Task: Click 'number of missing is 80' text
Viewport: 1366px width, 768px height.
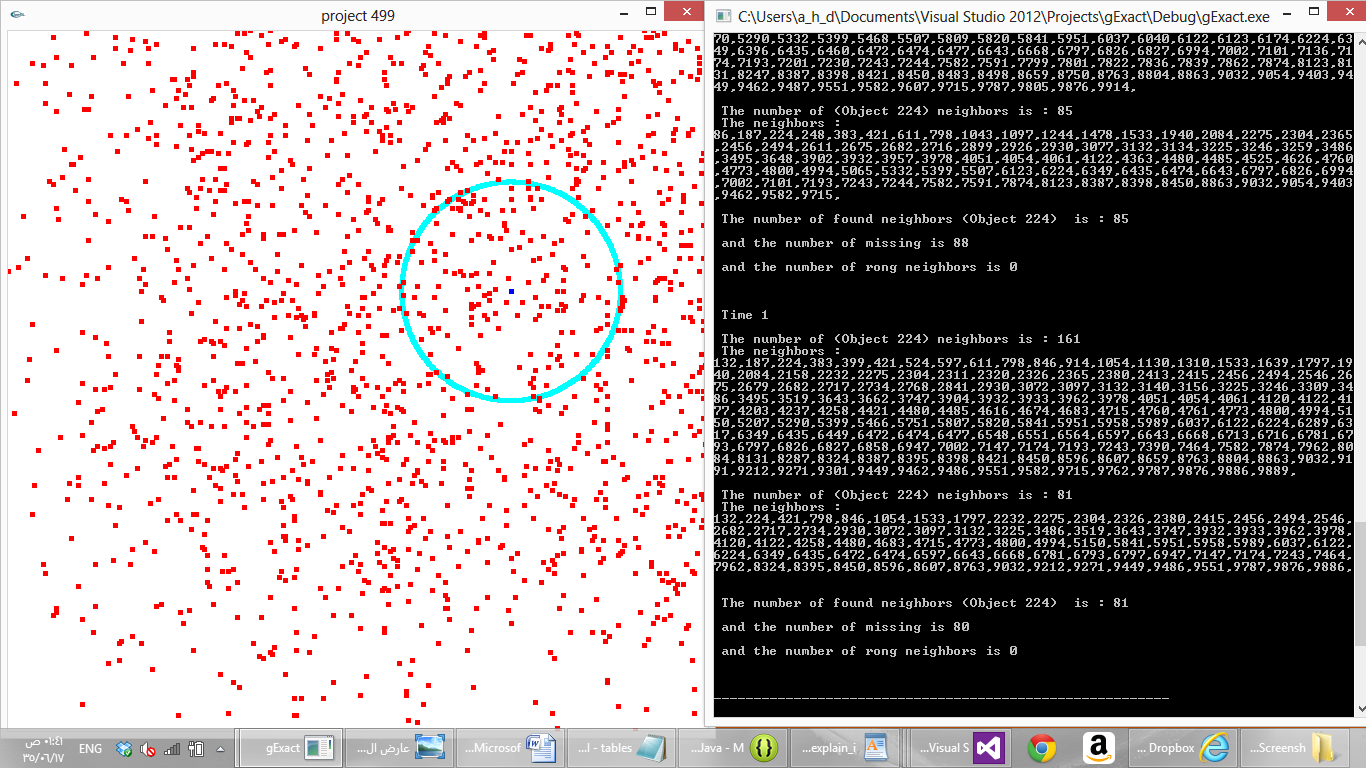Action: click(845, 627)
